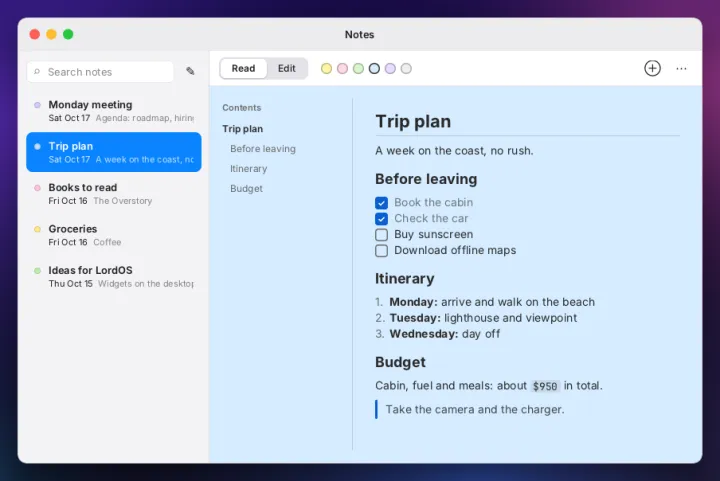This screenshot has height=481, width=720.
Task: Jump to Trip plan in Contents
Action: [242, 129]
